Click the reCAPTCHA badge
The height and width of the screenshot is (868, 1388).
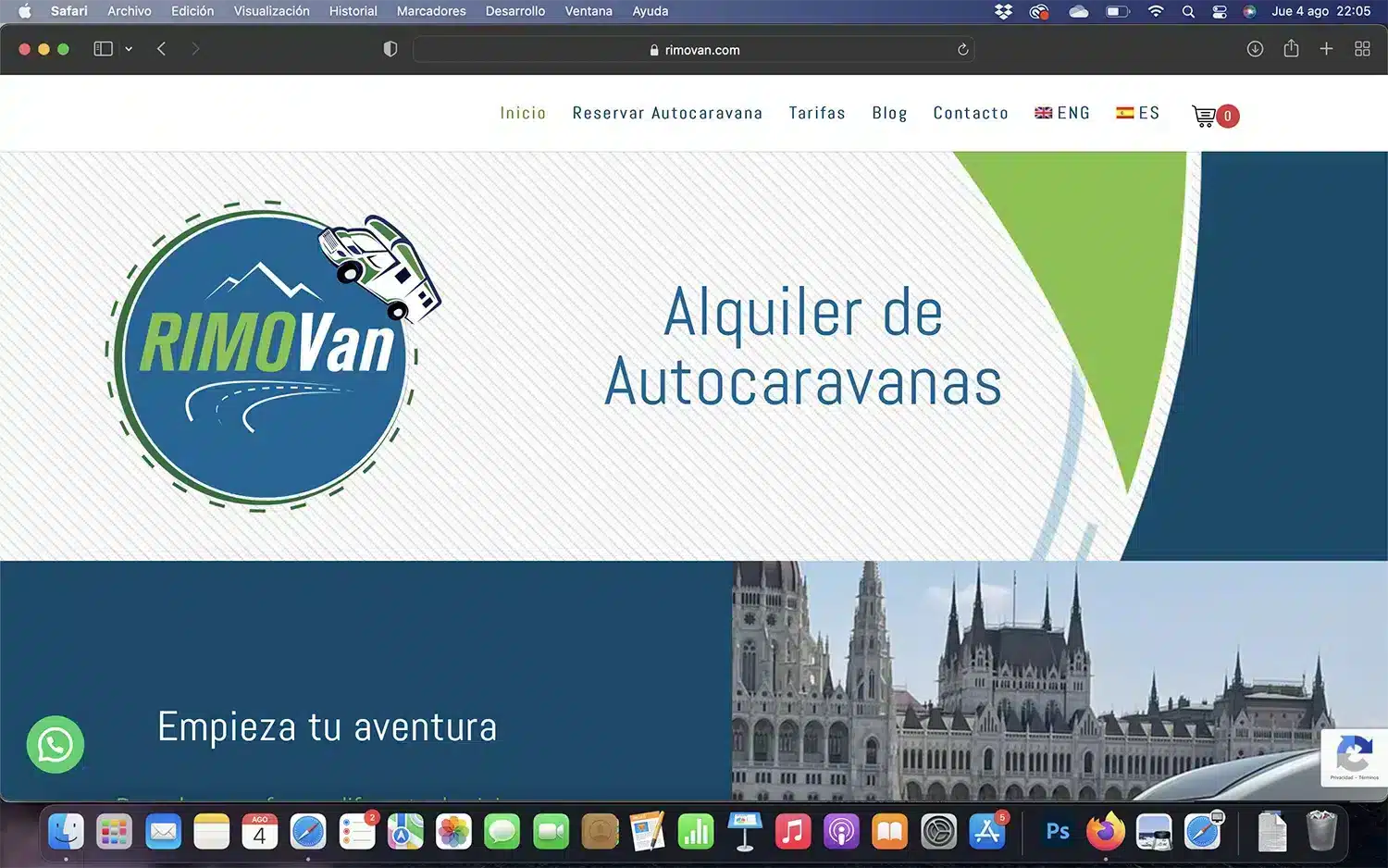coord(1355,758)
